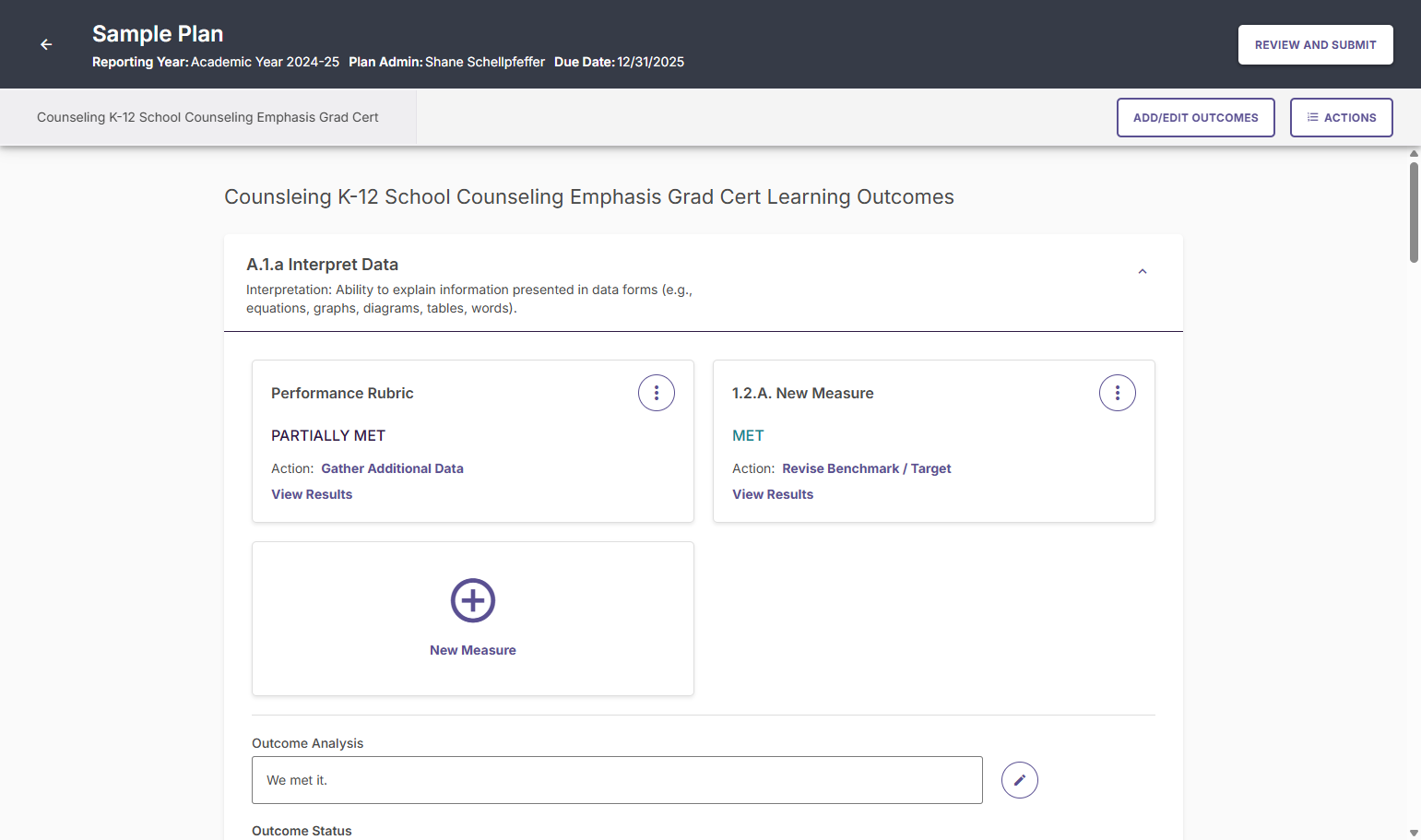This screenshot has height=840, width=1421.
Task: Open Gather Additional Data action link
Action: coord(392,468)
